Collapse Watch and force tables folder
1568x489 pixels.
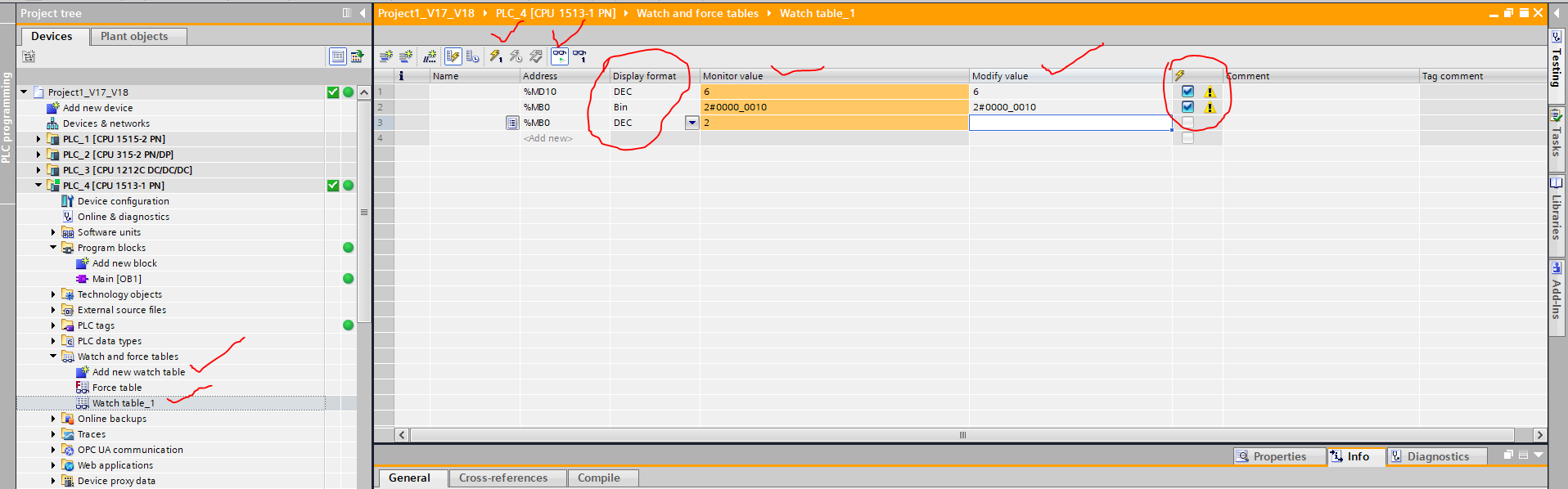coord(53,357)
